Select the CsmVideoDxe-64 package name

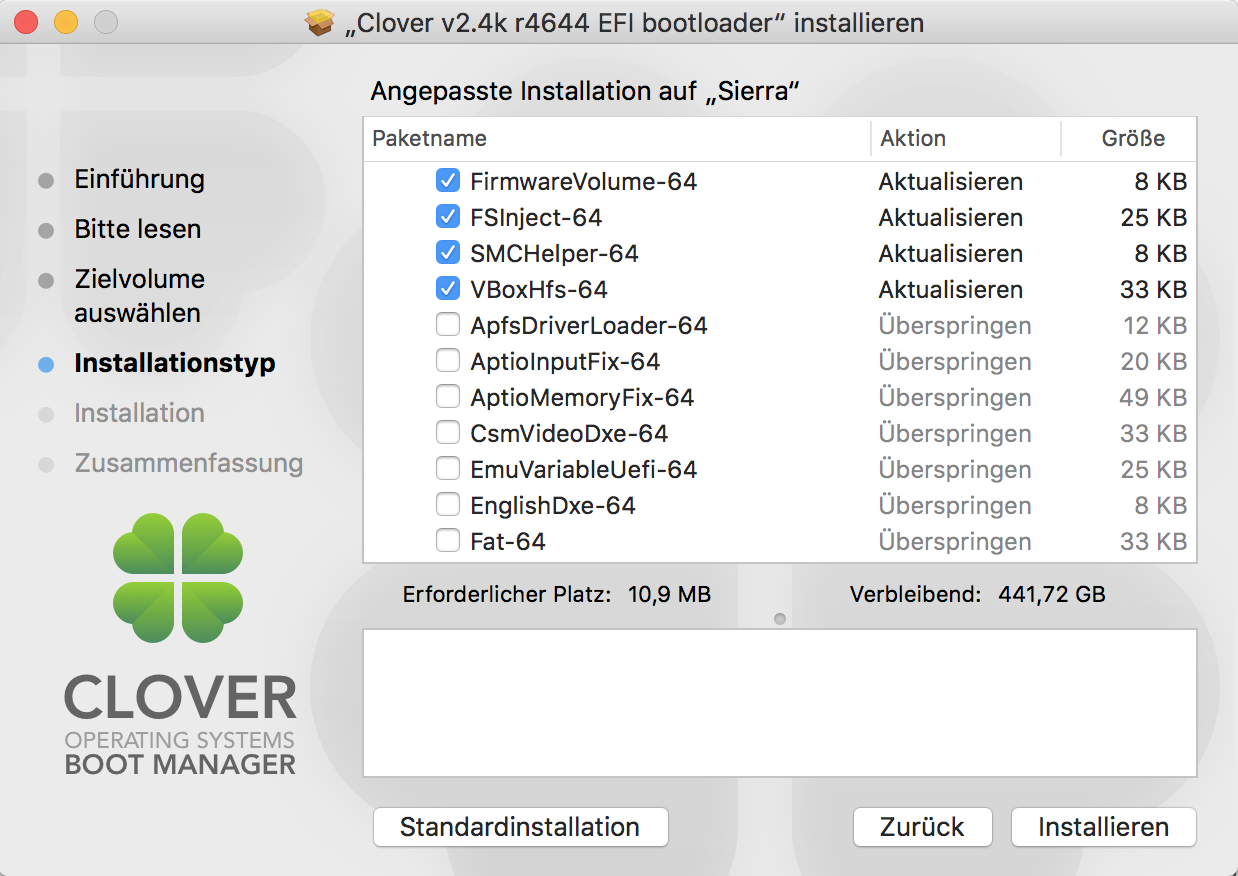coord(569,433)
